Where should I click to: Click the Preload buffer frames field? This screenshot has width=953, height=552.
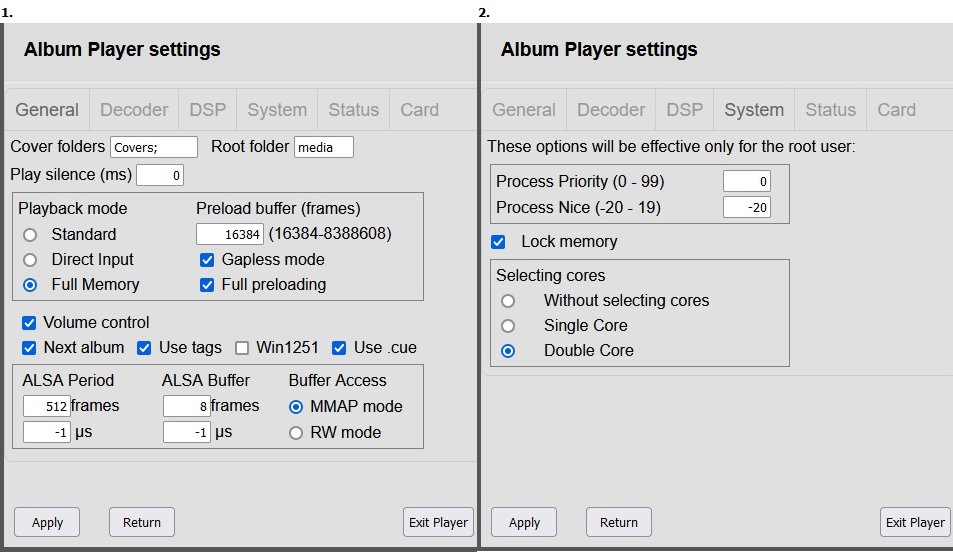(230, 234)
